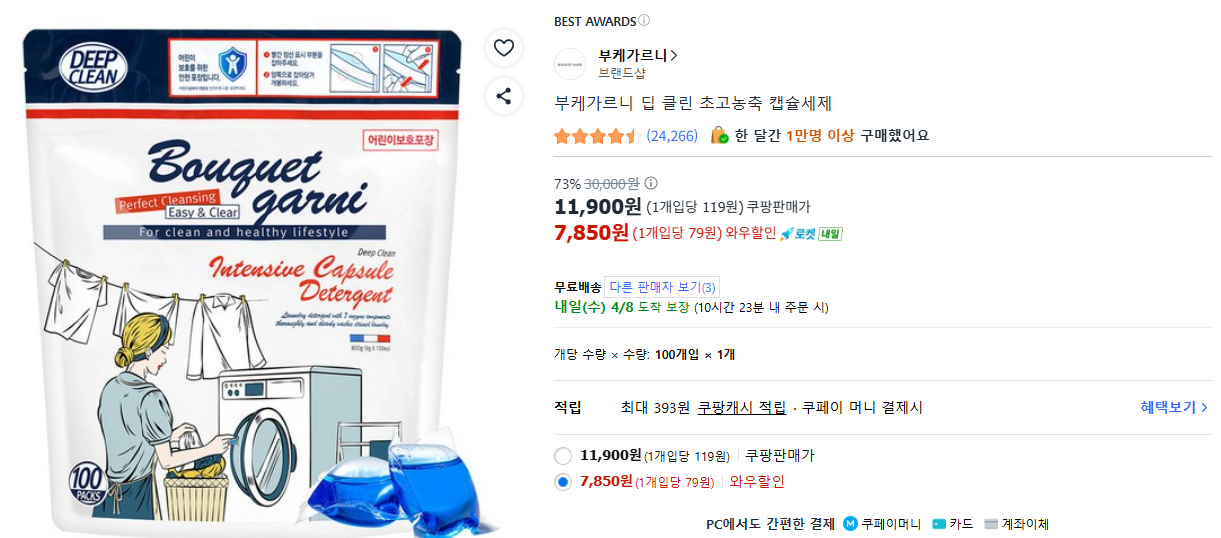Image resolution: width=1221 pixels, height=538 pixels.
Task: Click the BEST AWARDS info icon
Action: [644, 20]
